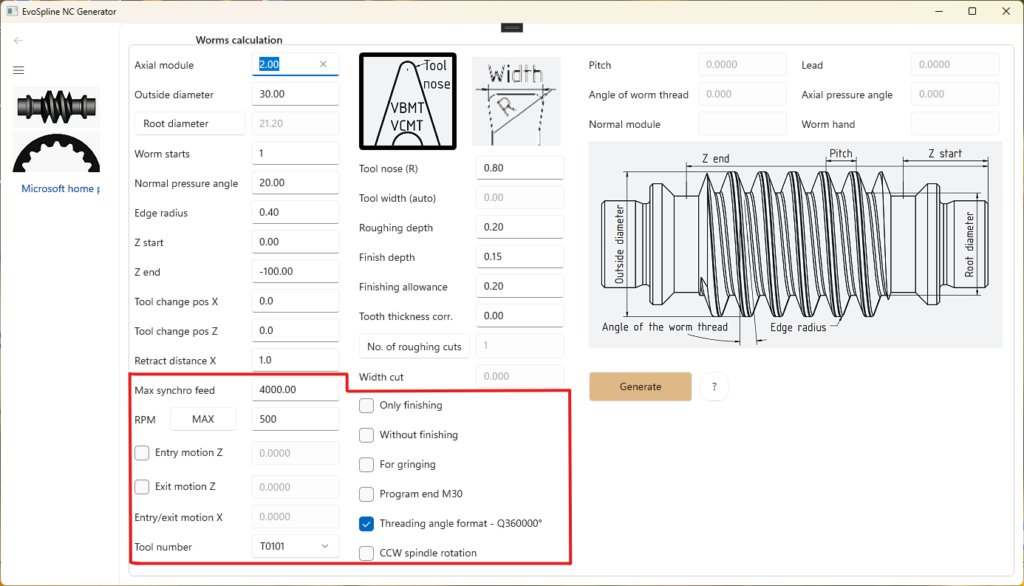Enable CCW spindle rotation checkbox
The height and width of the screenshot is (586, 1024).
[x=367, y=553]
